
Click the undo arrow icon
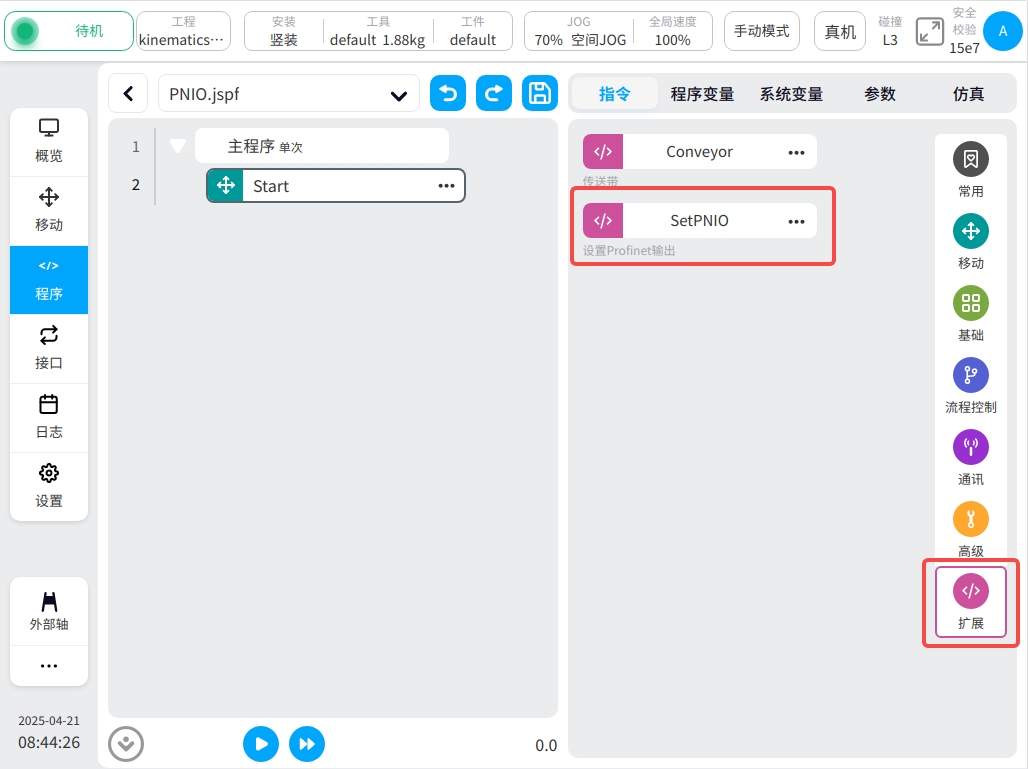[448, 94]
